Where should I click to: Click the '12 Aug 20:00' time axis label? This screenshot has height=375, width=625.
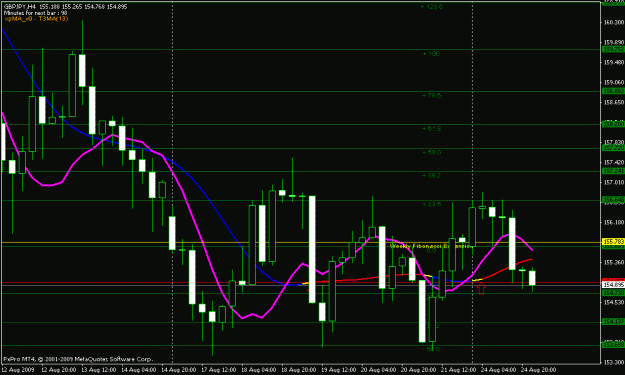point(59,370)
